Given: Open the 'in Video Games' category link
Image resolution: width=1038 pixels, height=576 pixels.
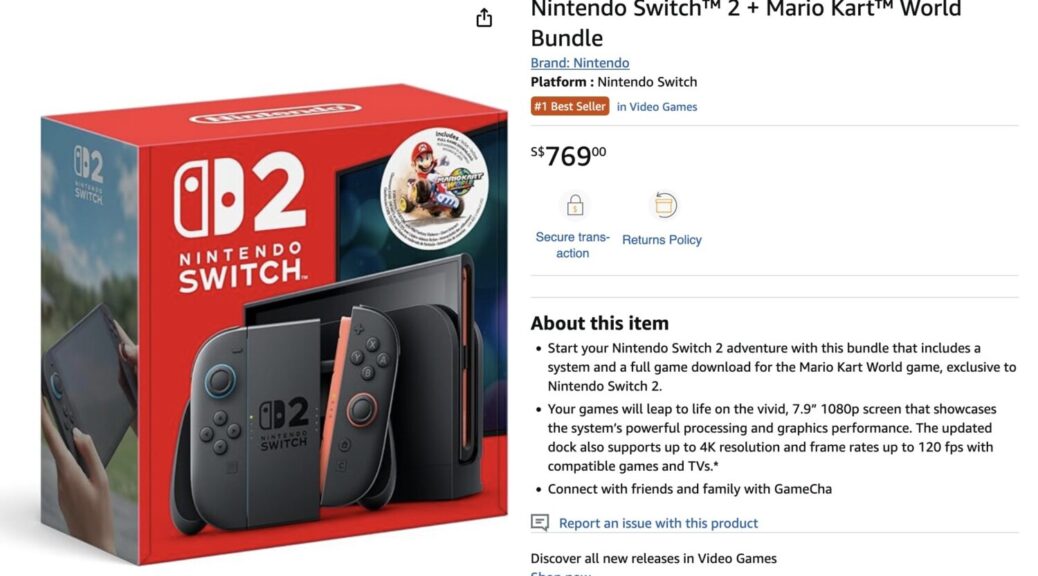Looking at the screenshot, I should (x=657, y=107).
